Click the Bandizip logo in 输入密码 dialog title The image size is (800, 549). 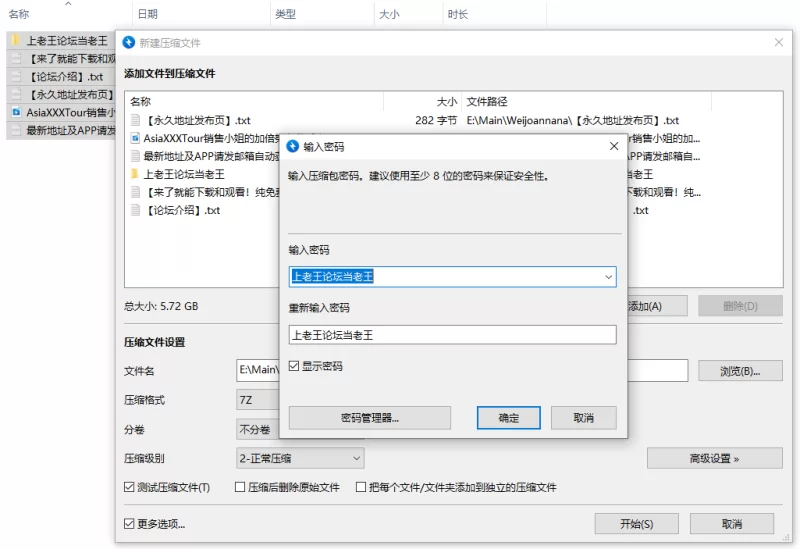click(x=293, y=146)
